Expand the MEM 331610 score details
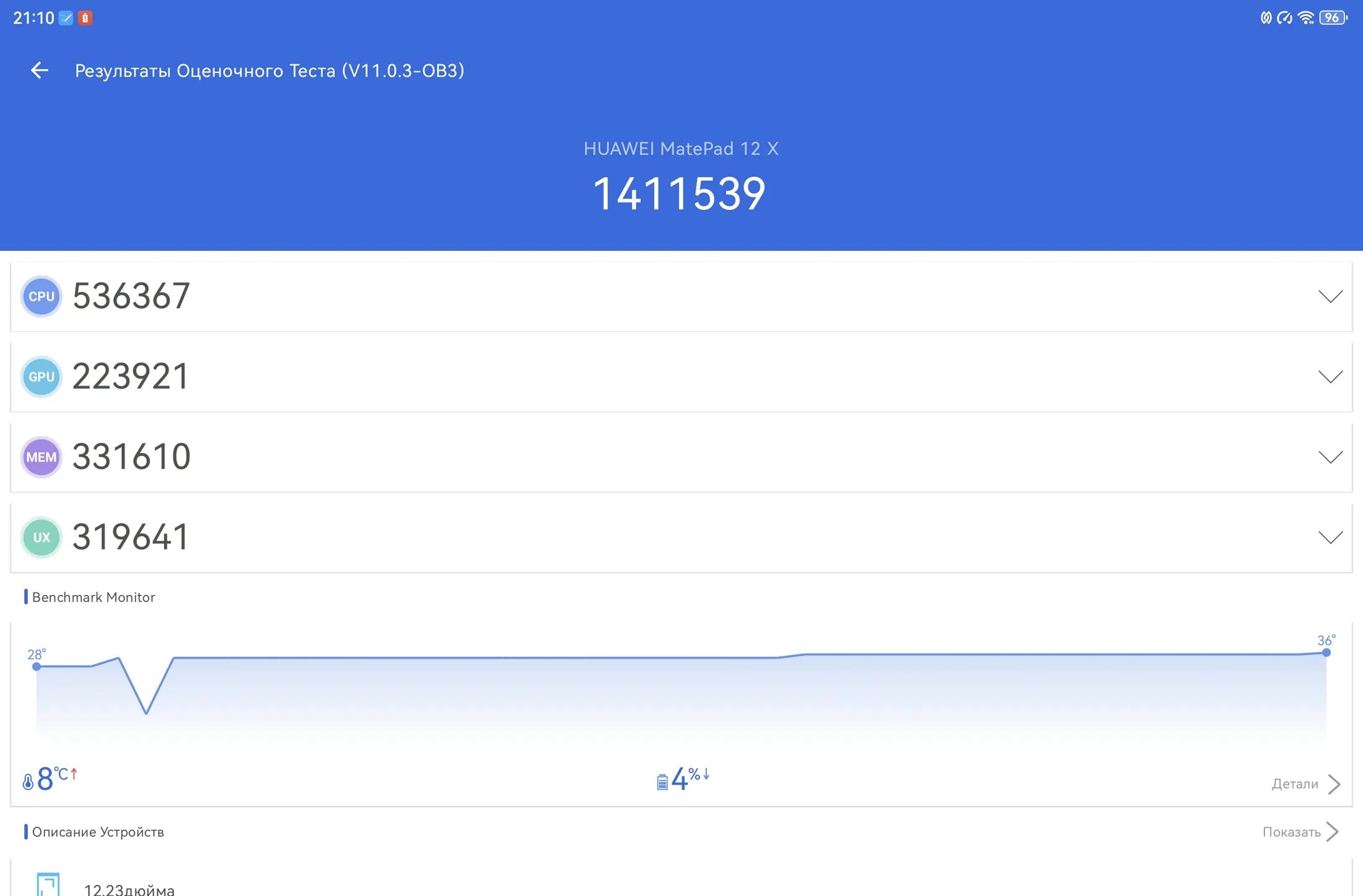The height and width of the screenshot is (896, 1363). (1330, 457)
